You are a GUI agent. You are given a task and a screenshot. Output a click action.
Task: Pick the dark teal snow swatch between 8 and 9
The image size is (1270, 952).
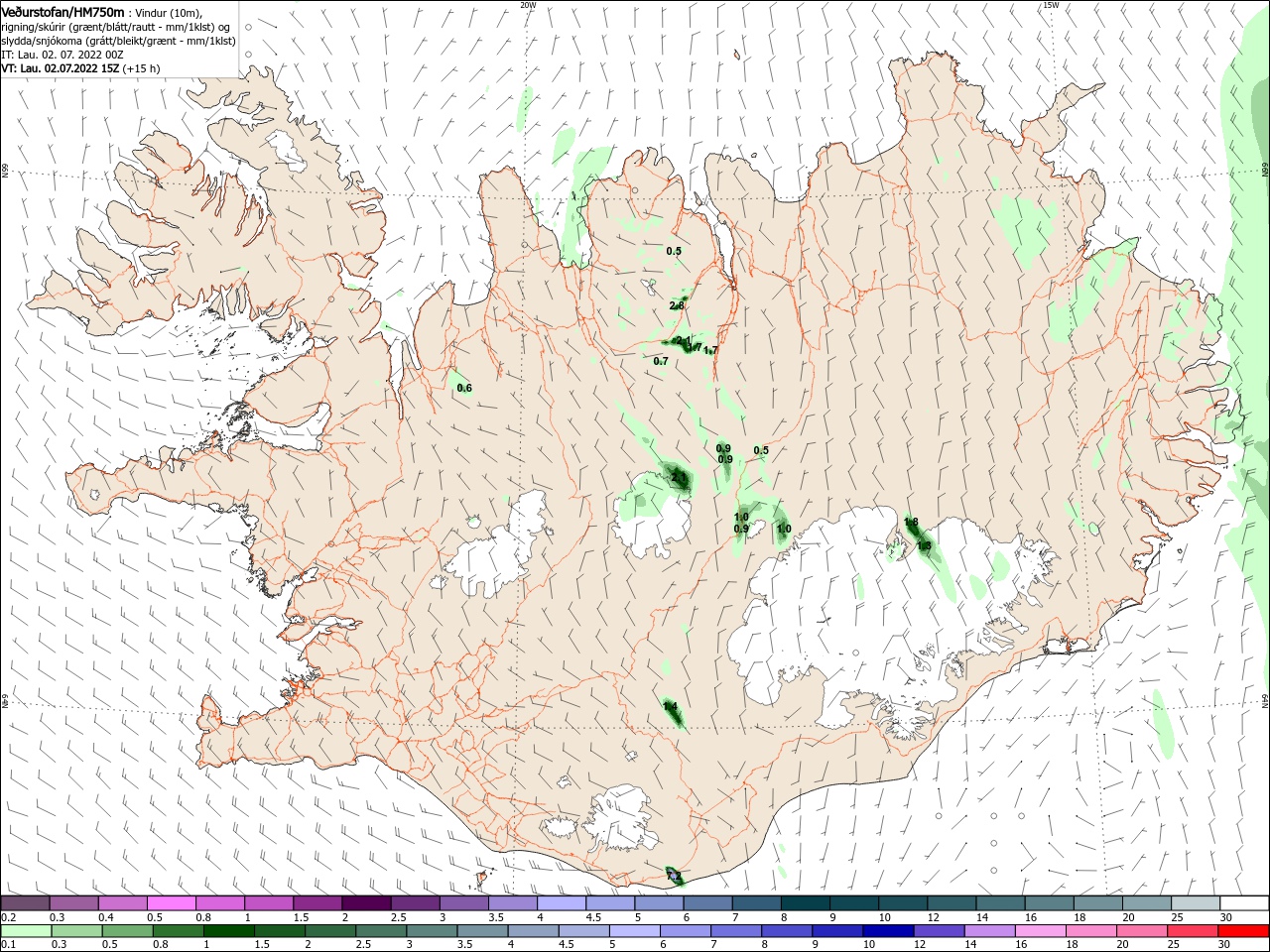tap(805, 903)
